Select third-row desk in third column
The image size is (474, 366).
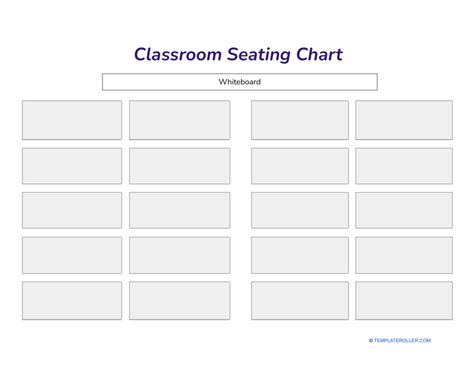pyautogui.click(x=300, y=210)
